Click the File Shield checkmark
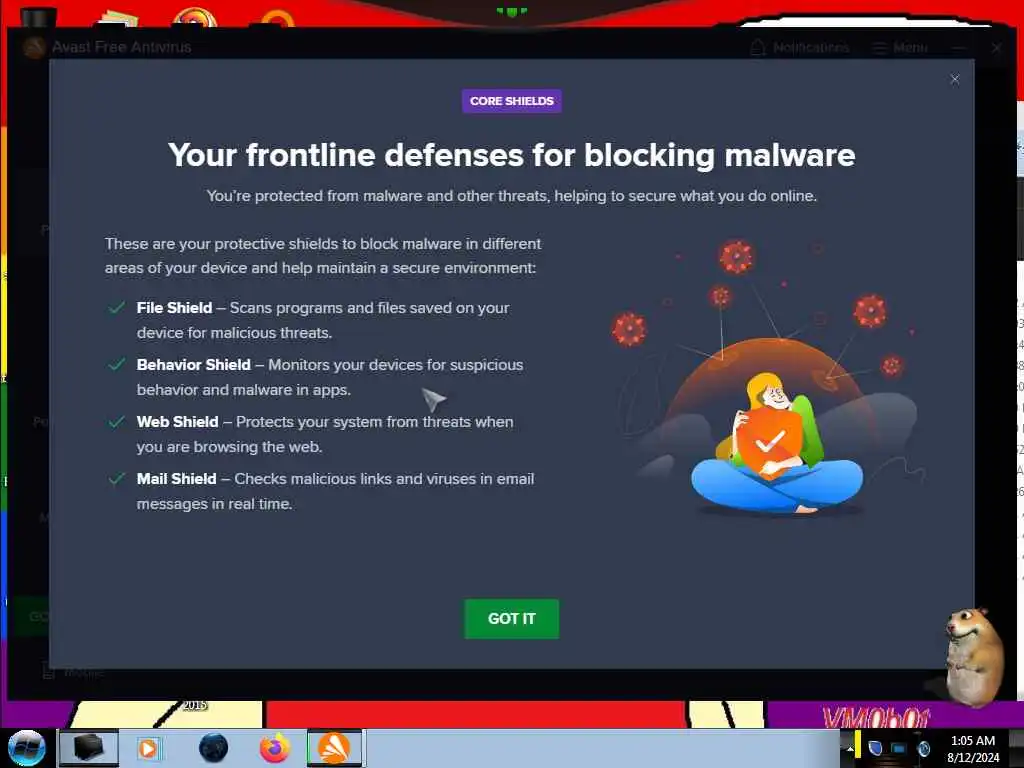Viewport: 1024px width, 768px height. [x=117, y=308]
